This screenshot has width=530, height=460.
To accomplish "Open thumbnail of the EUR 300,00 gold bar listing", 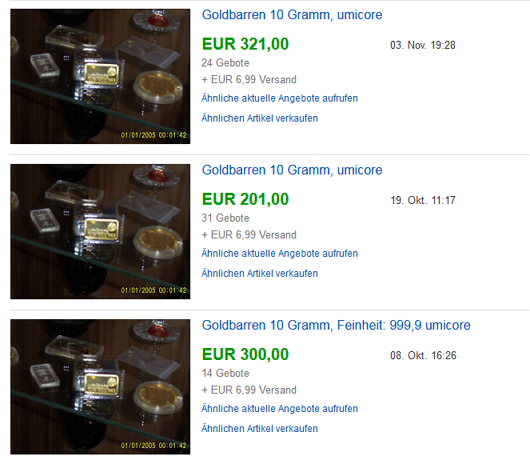I will (x=100, y=387).
